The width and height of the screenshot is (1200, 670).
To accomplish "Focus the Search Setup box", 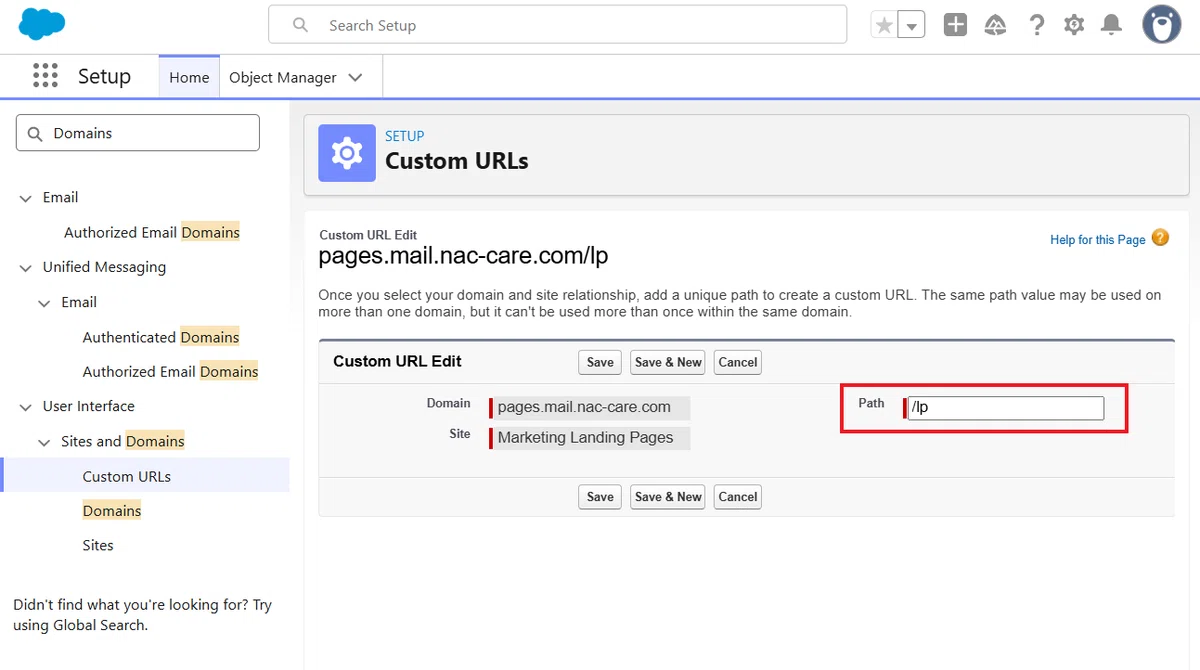I will pos(557,25).
